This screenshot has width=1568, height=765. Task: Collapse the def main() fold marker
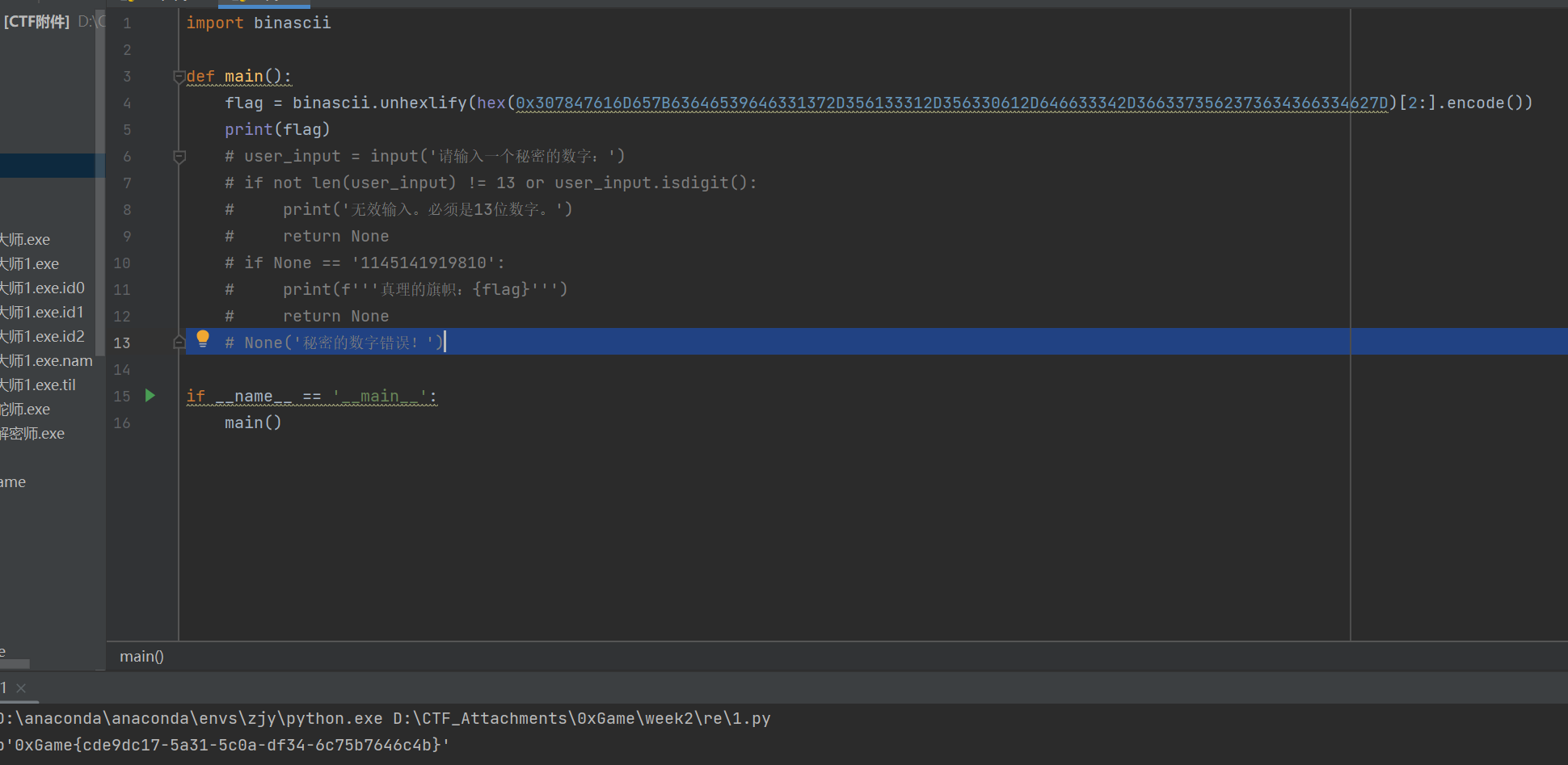coord(179,77)
